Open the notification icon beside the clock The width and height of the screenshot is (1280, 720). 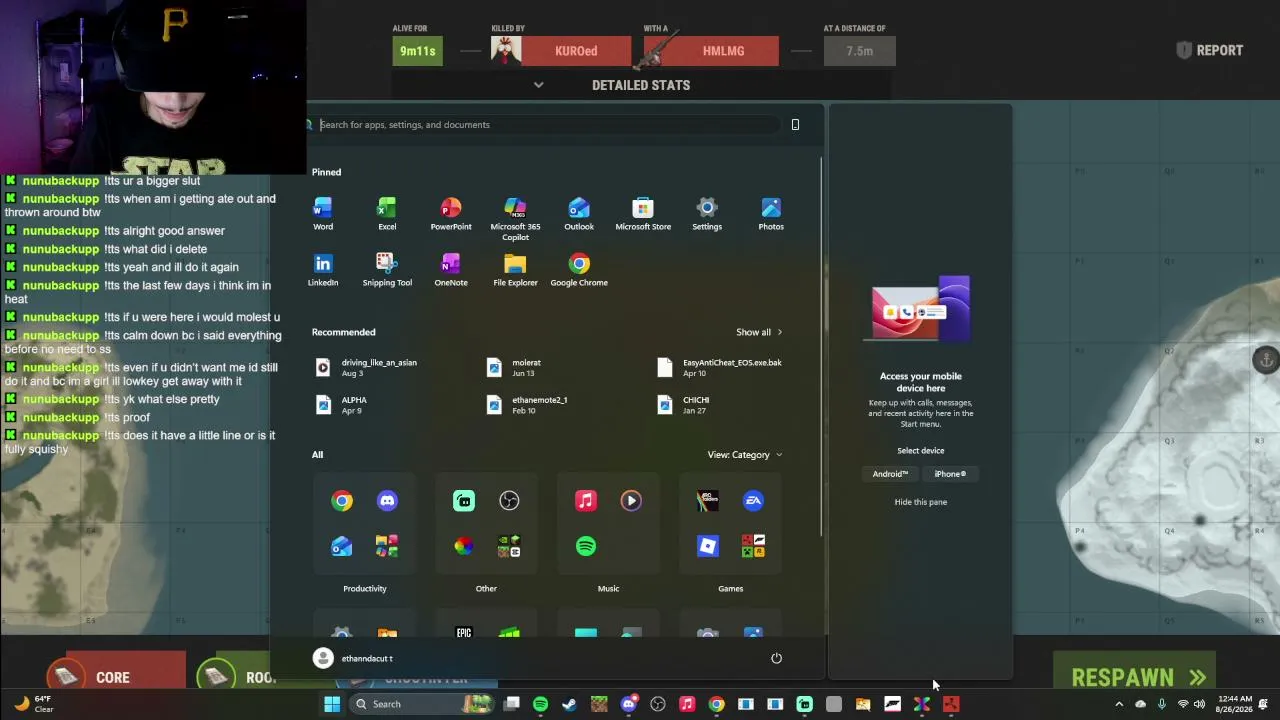1263,704
